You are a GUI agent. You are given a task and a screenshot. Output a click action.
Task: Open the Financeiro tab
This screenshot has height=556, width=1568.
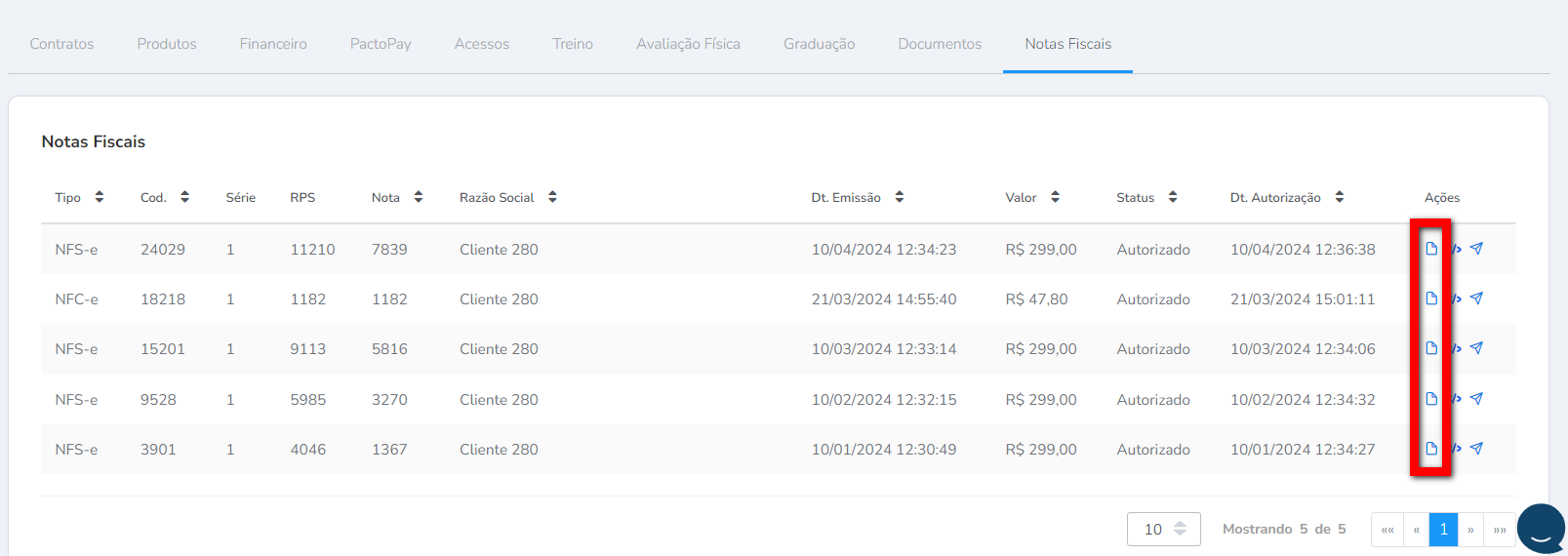pos(273,44)
